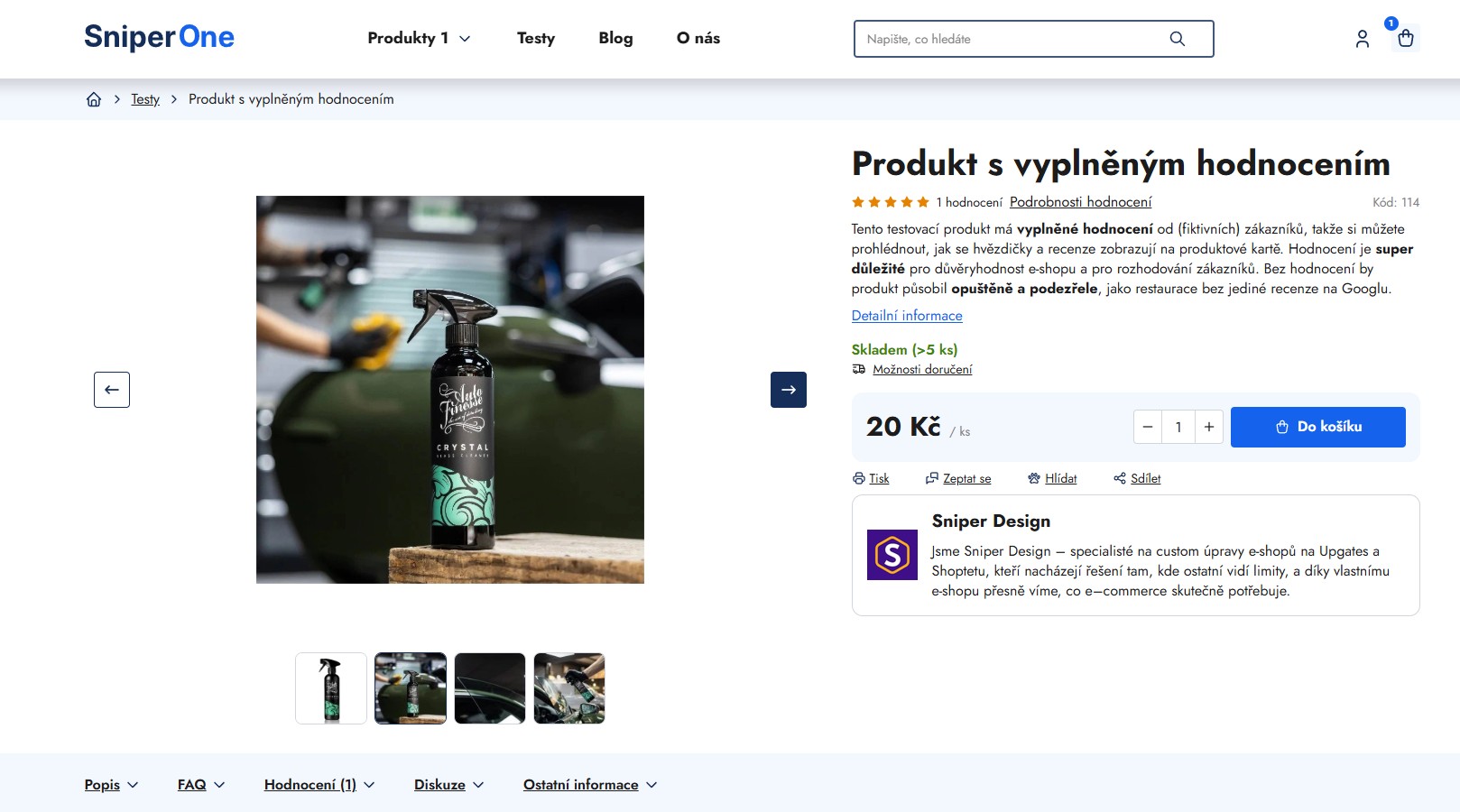Show next product image with right arrow
Screen dimensions: 1460x812
click(788, 390)
